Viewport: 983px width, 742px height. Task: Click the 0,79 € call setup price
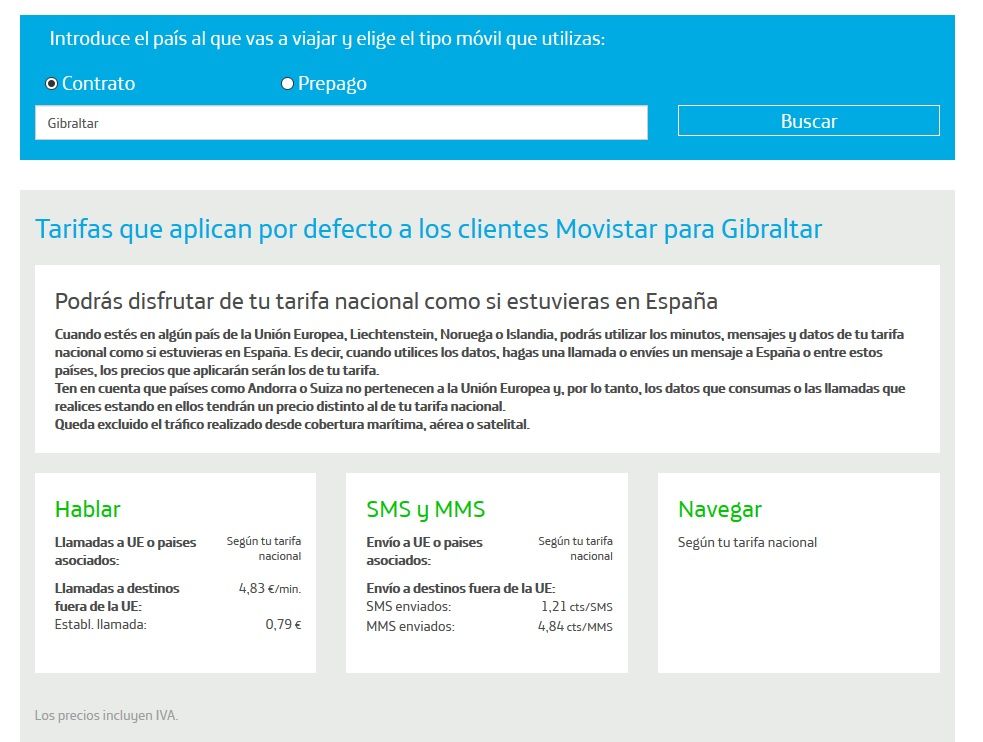283,625
